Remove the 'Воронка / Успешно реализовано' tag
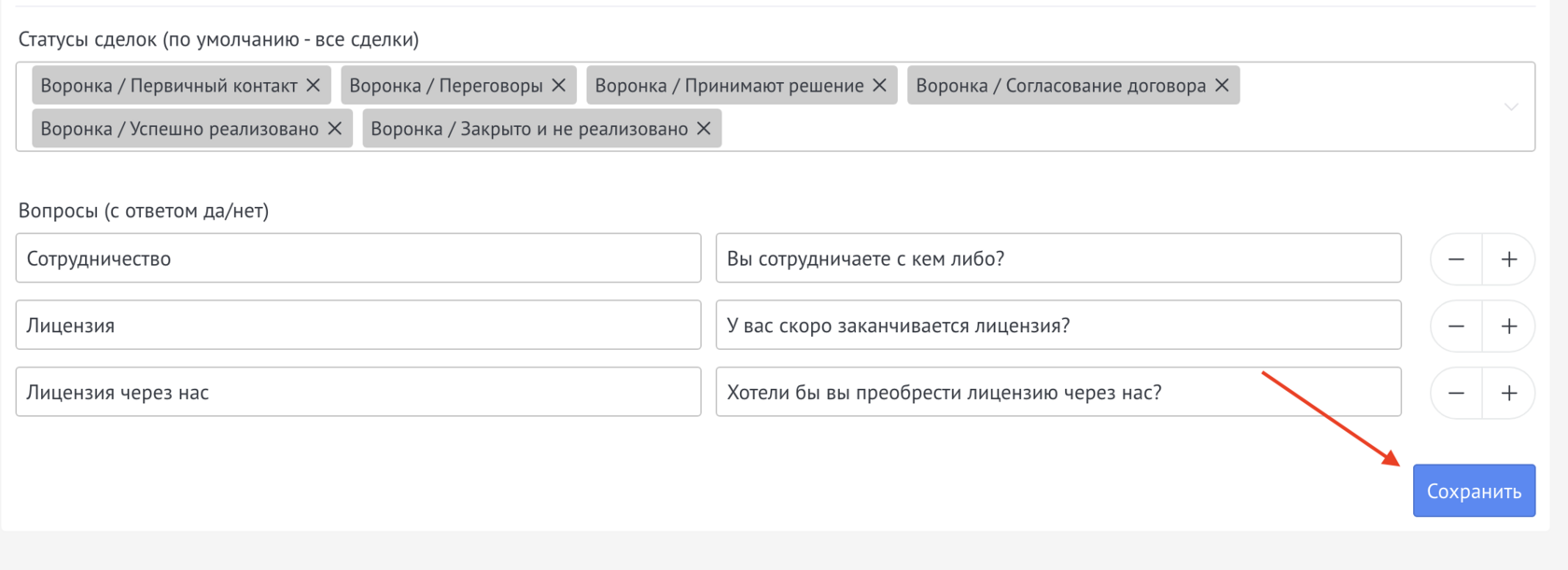Image resolution: width=1568 pixels, height=570 pixels. coord(335,129)
